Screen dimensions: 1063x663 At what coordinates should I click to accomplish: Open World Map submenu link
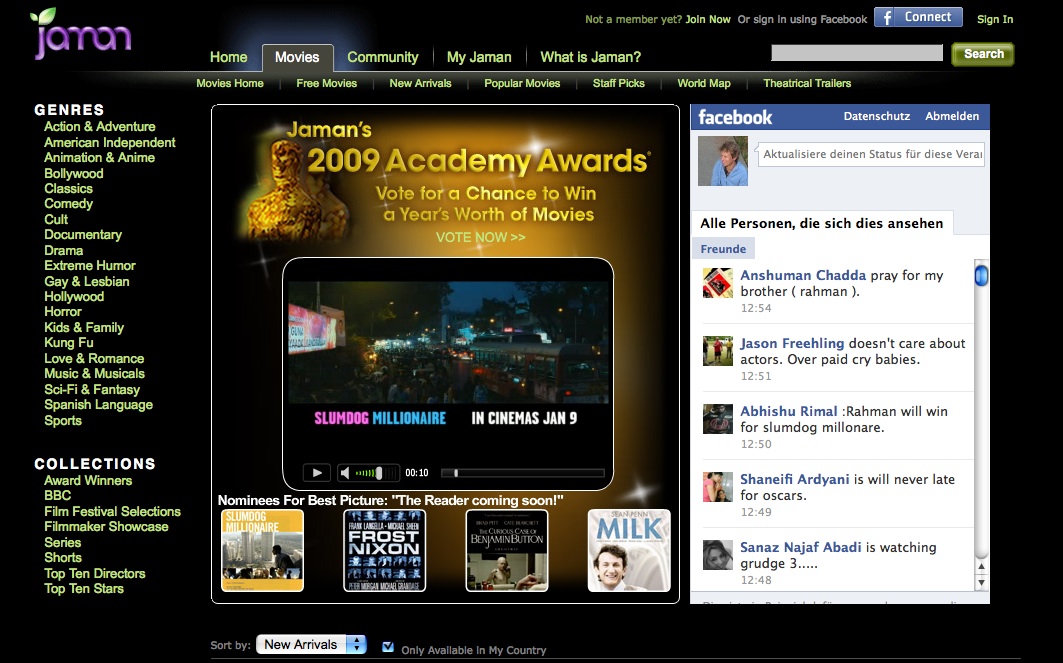pyautogui.click(x=704, y=83)
